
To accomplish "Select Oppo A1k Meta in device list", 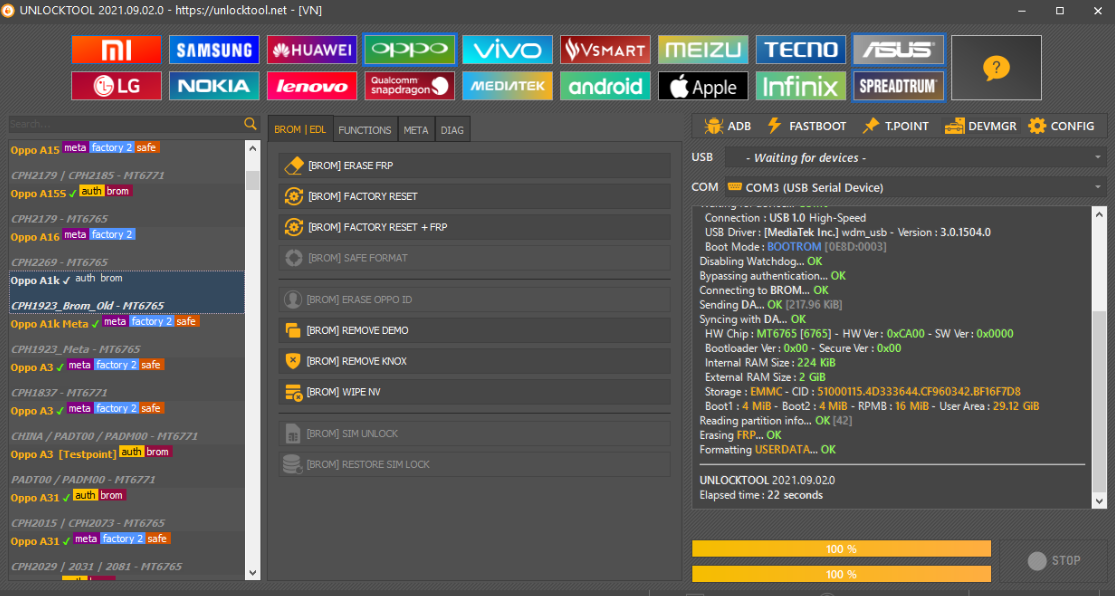I will 50,324.
